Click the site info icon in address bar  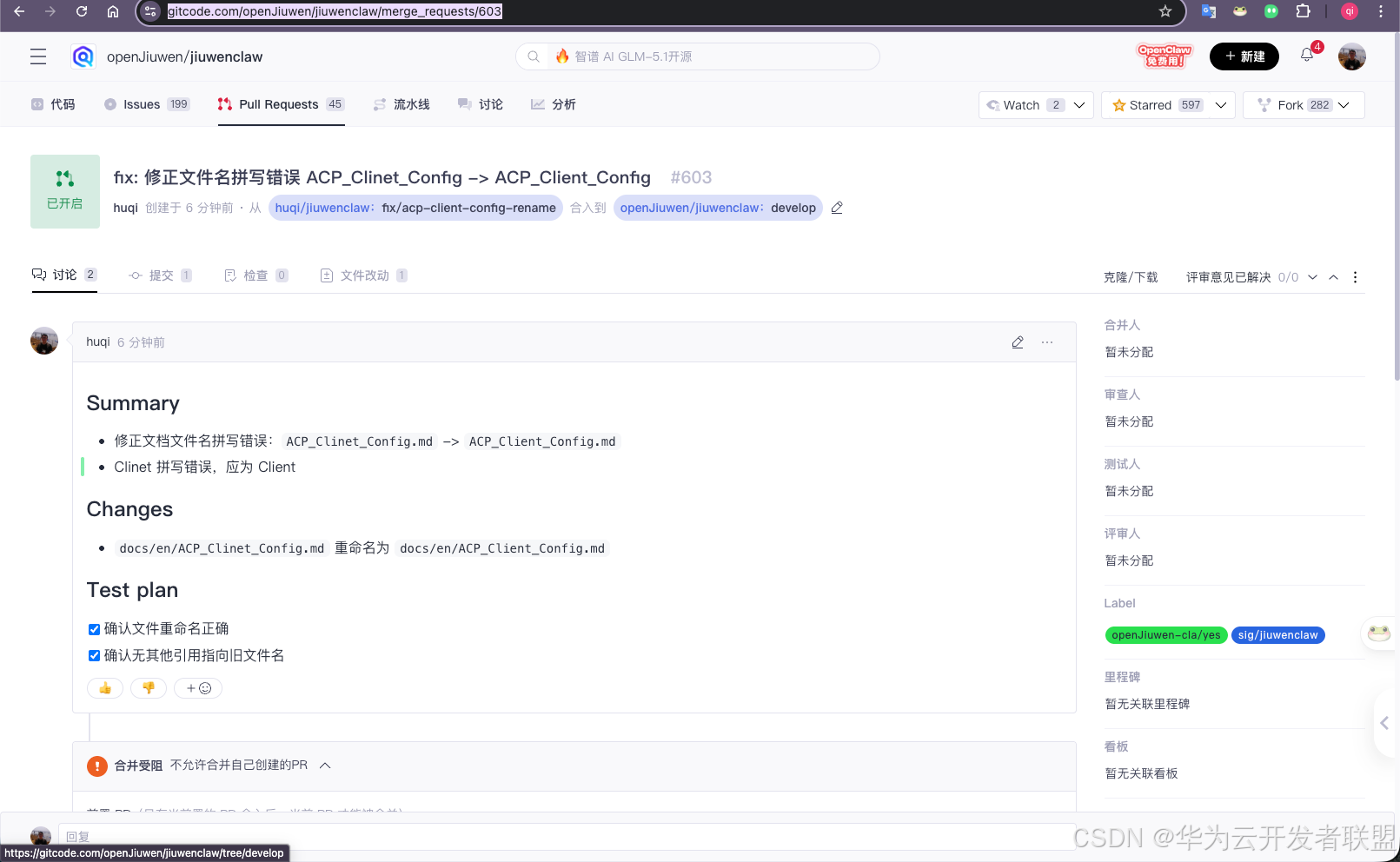(150, 11)
